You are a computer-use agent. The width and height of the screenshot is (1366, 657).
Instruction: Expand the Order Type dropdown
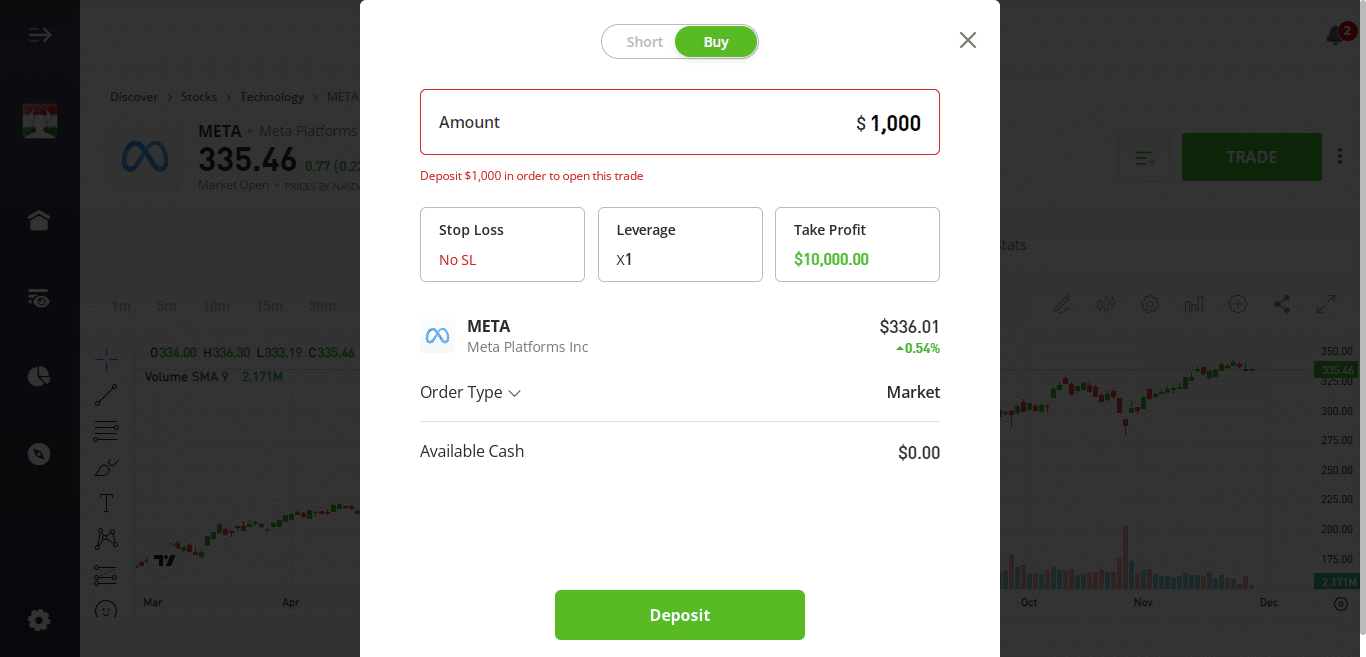[x=471, y=392]
